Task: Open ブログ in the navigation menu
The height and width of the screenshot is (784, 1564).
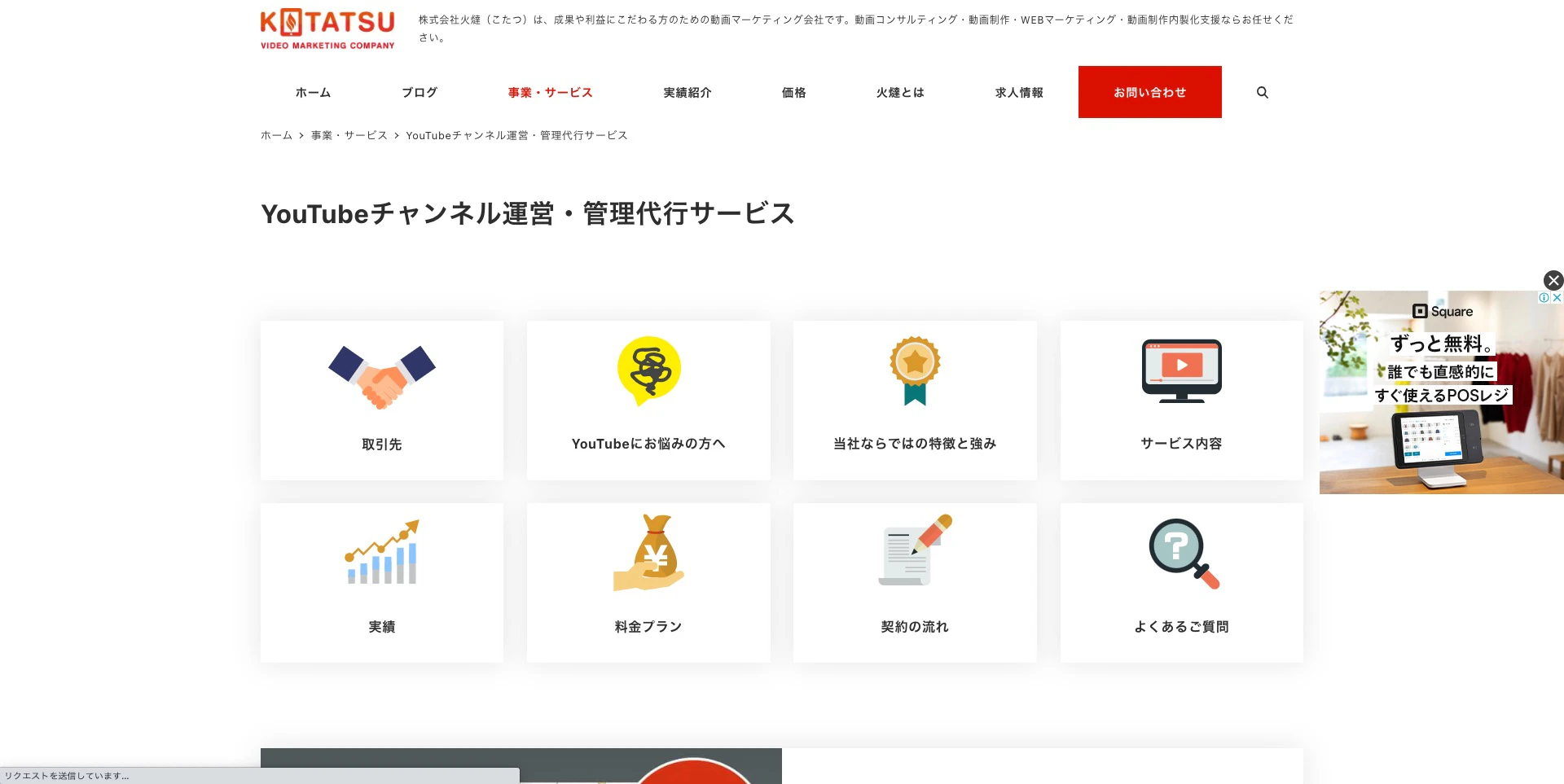Action: pyautogui.click(x=420, y=92)
